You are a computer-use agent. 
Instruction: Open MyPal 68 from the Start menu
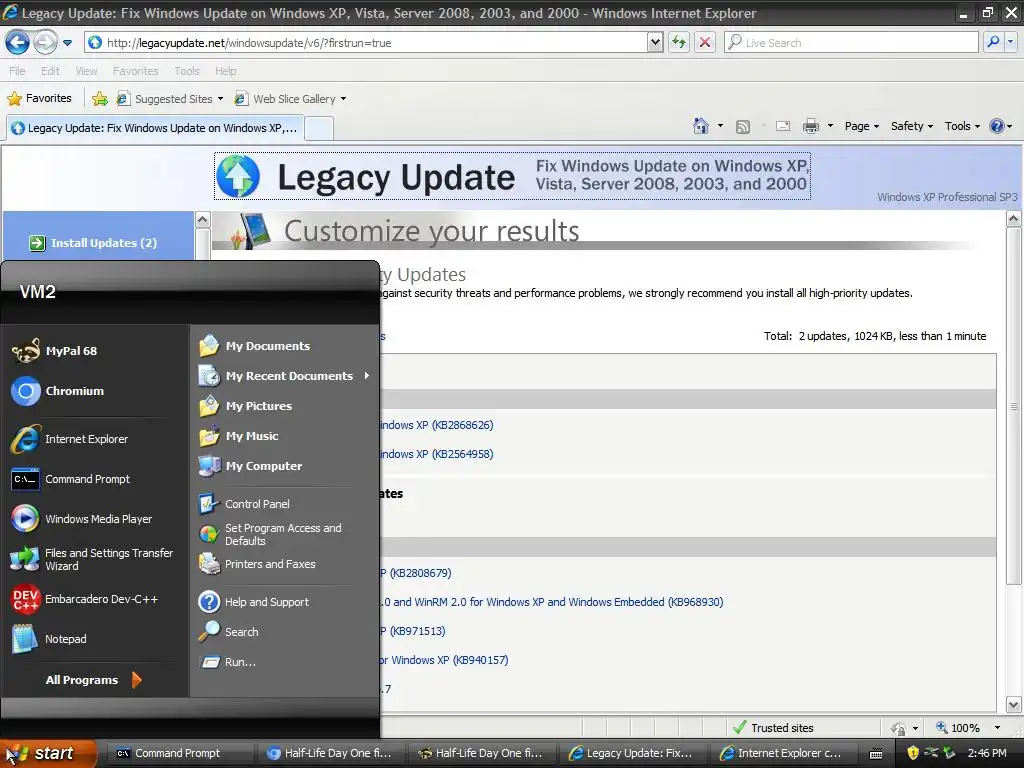coord(56,351)
